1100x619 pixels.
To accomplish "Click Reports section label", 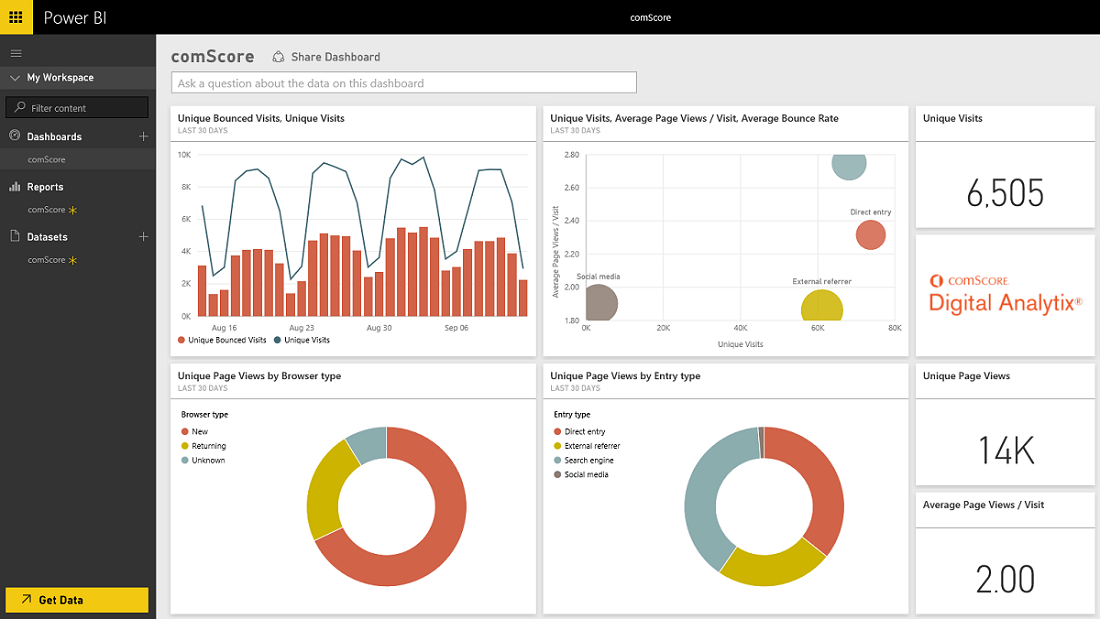I will 45,187.
